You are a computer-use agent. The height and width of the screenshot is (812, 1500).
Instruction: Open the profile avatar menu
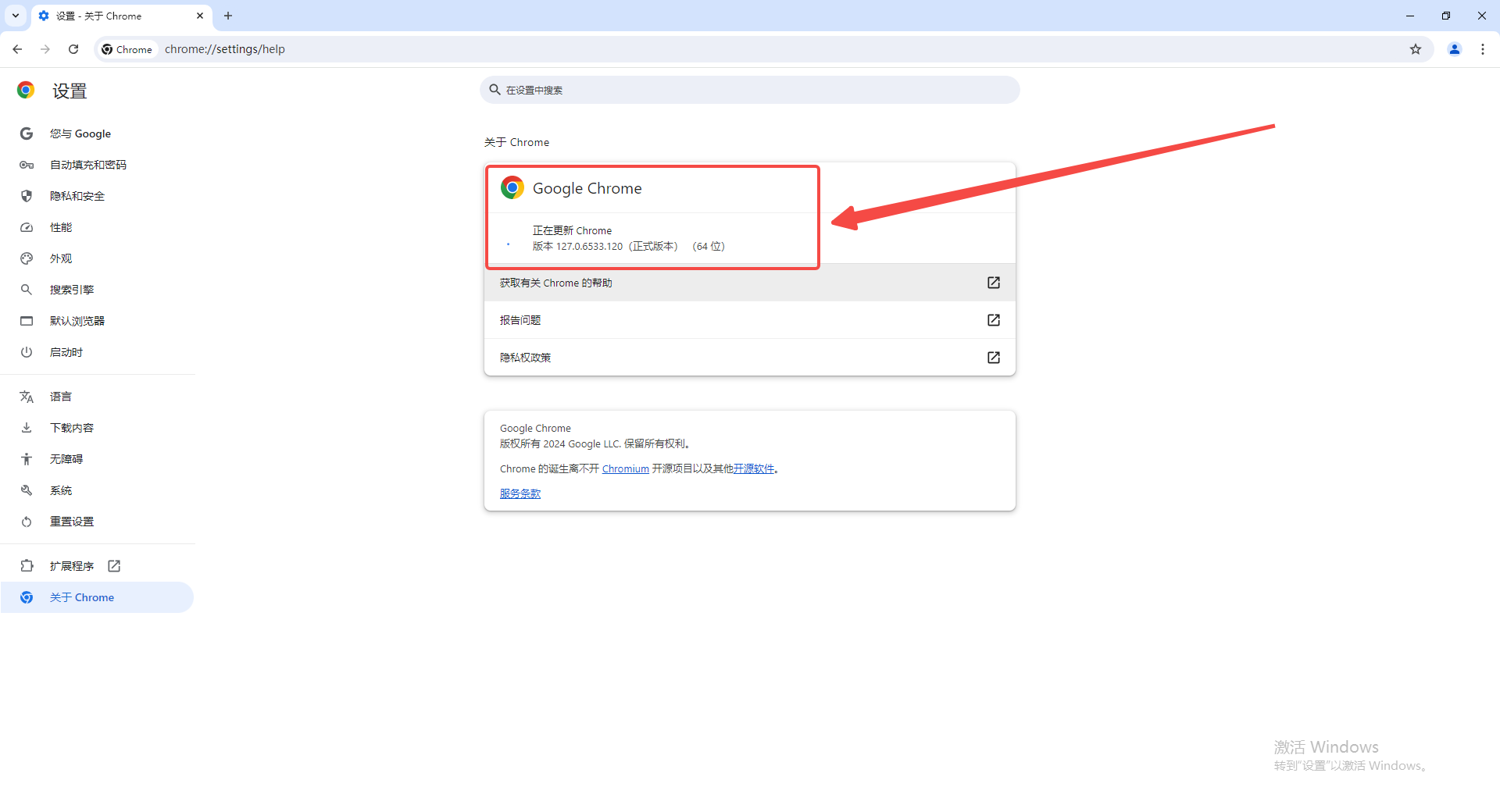tap(1455, 49)
